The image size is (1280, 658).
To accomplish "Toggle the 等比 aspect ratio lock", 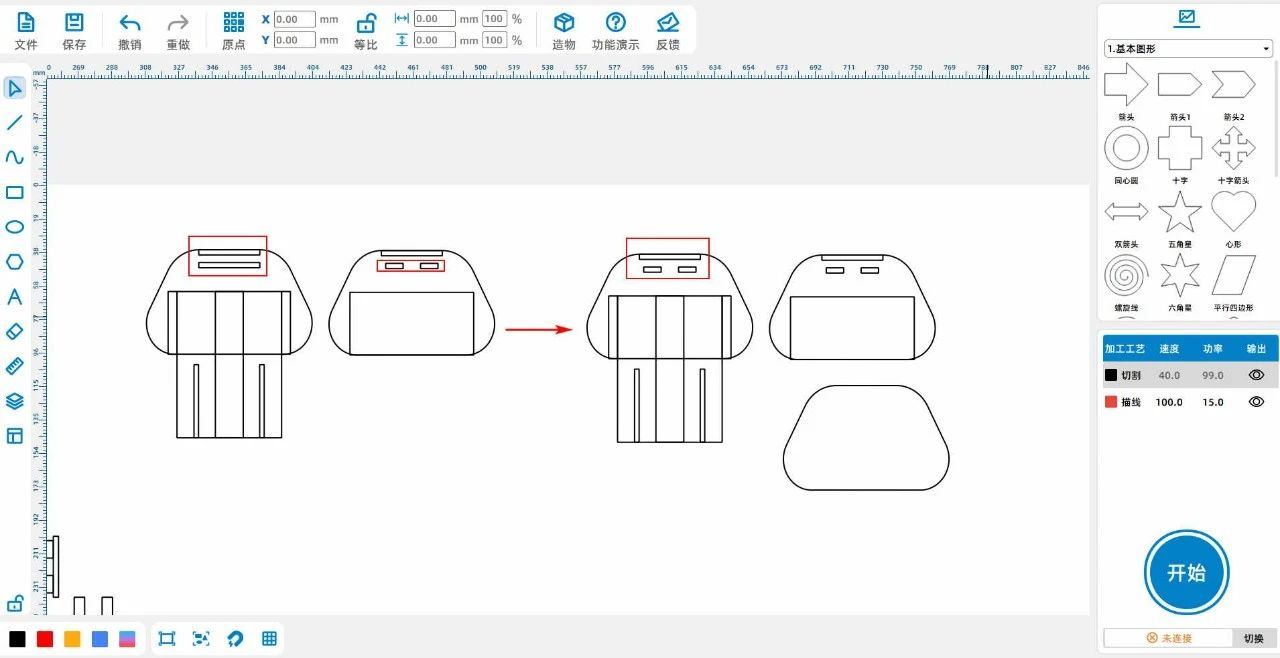I will click(366, 23).
